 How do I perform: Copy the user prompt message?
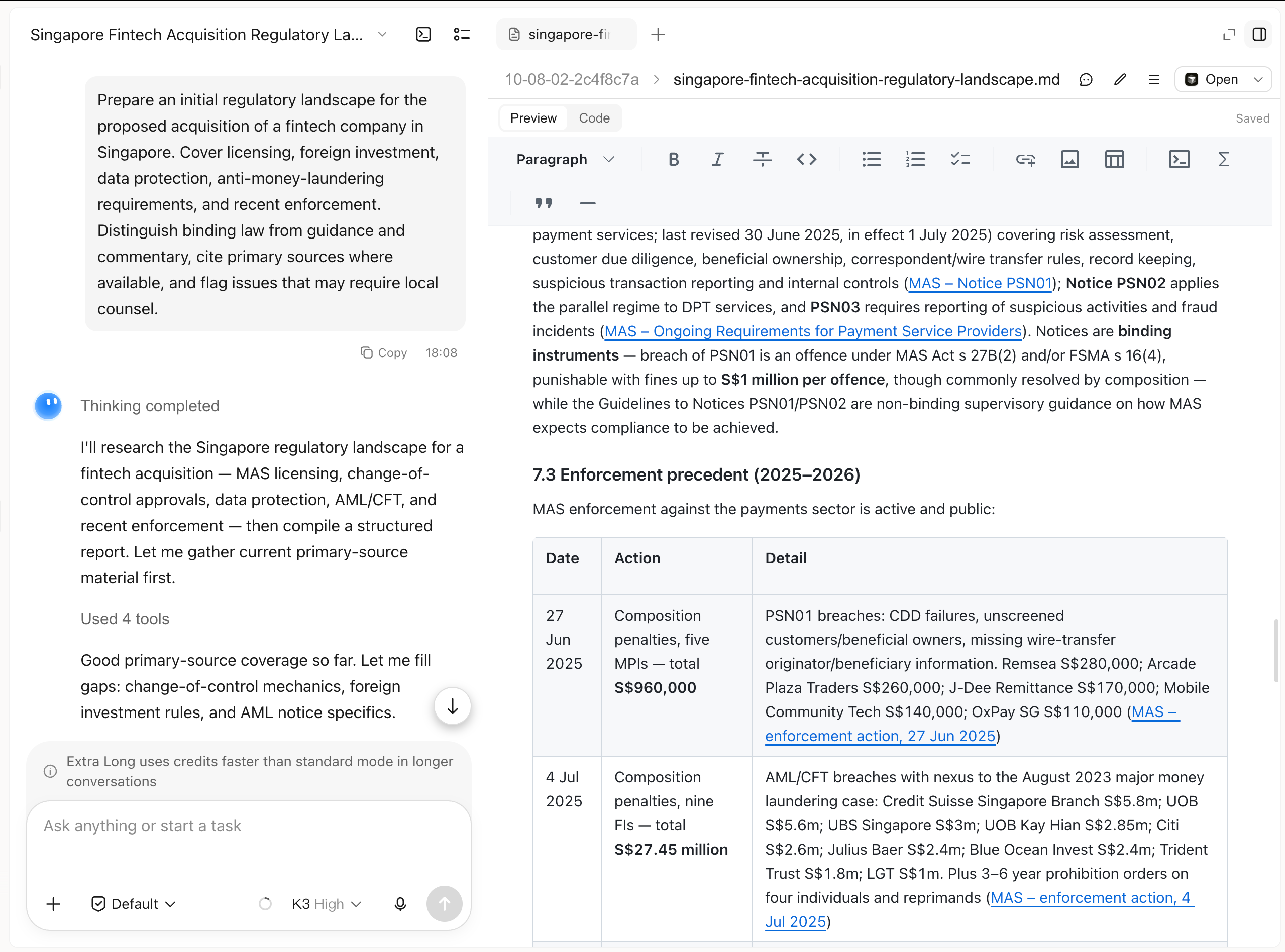click(384, 352)
